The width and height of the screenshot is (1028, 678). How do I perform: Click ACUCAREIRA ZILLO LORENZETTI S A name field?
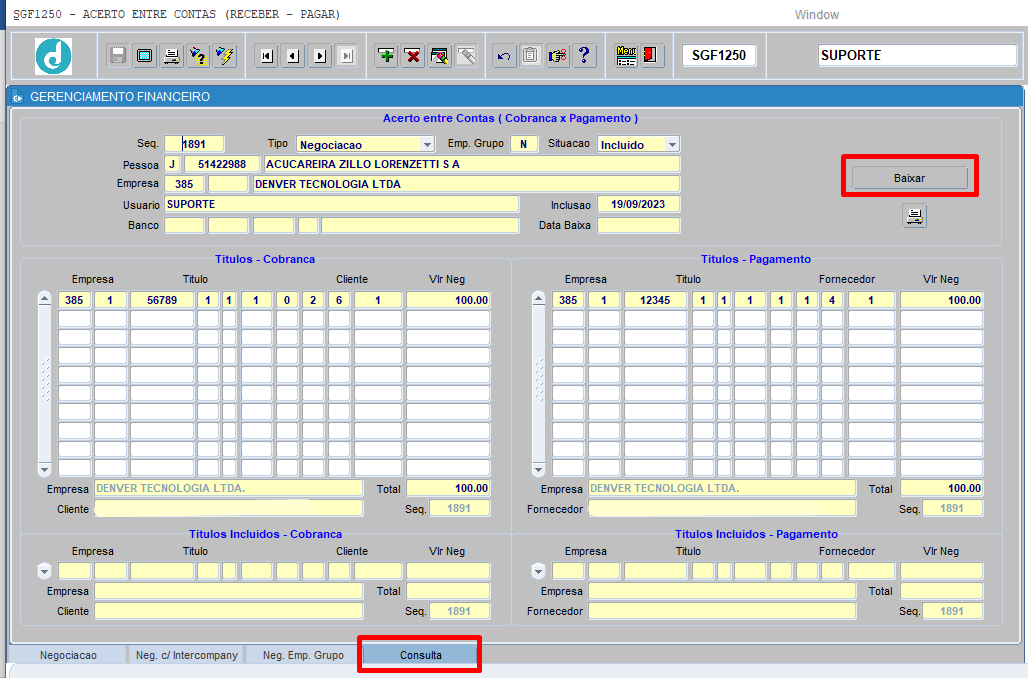click(x=471, y=164)
